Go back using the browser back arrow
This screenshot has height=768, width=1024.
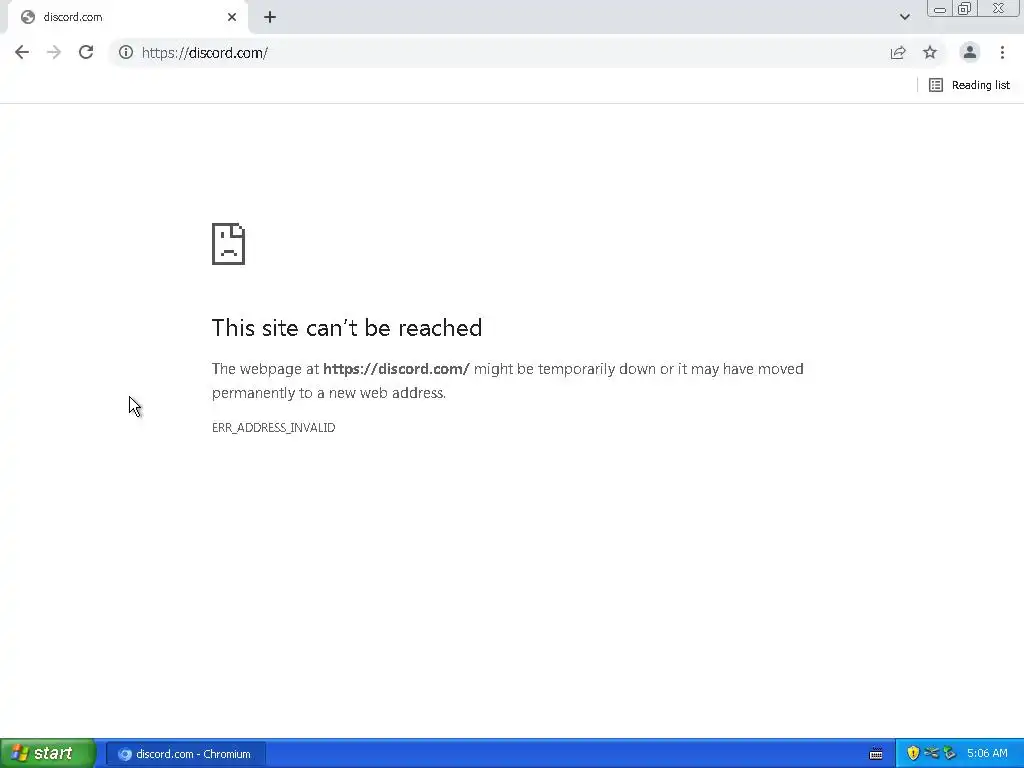[22, 52]
